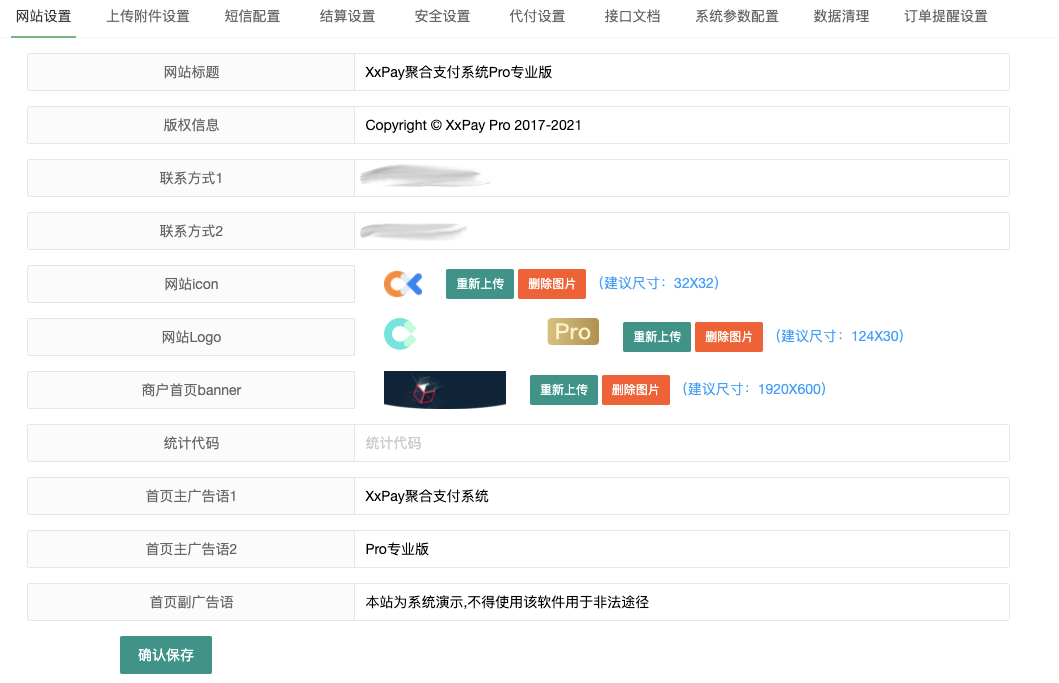This screenshot has height=683, width=1059.
Task: Click the merchant homepage banner thumbnail
Action: [x=444, y=390]
